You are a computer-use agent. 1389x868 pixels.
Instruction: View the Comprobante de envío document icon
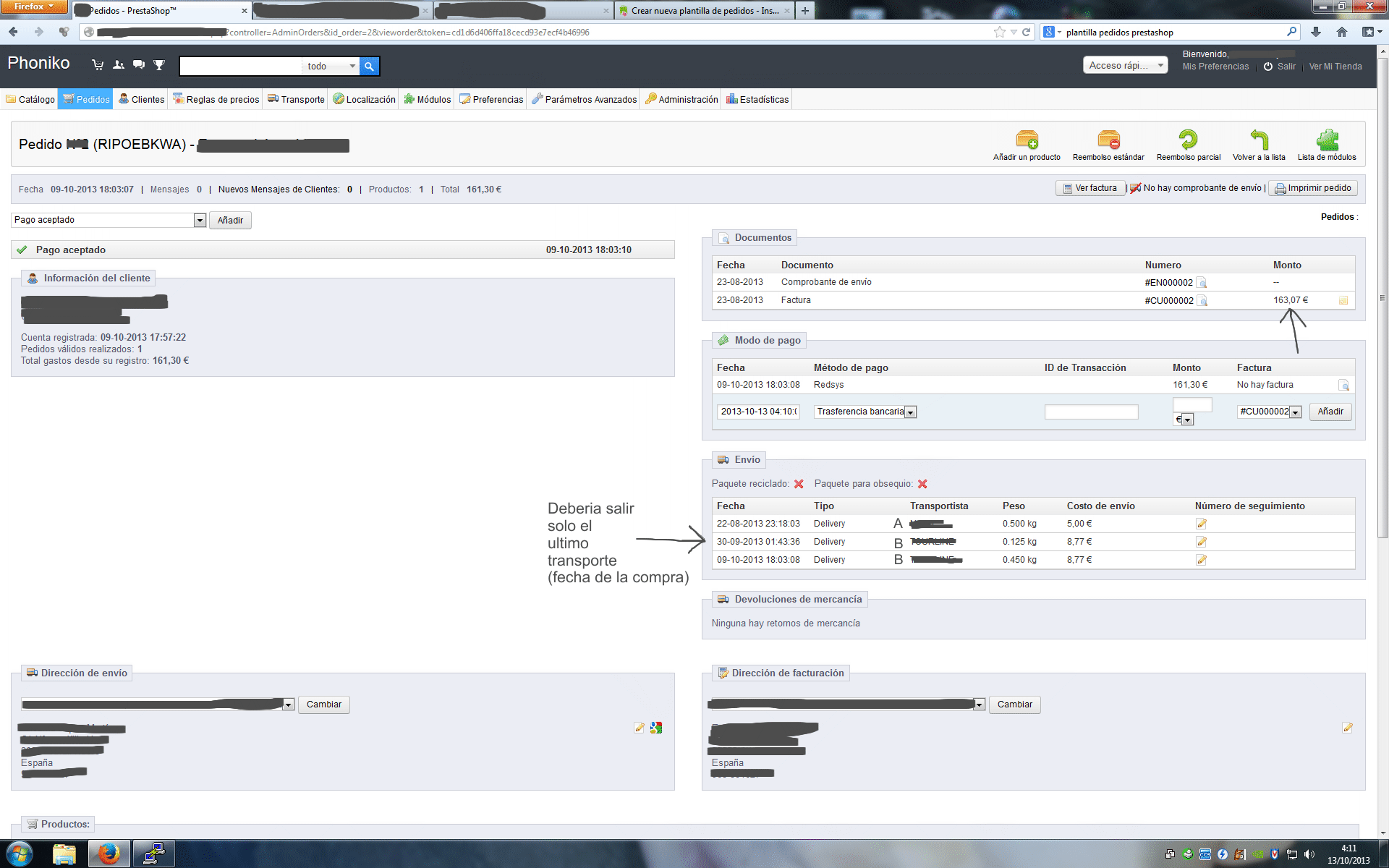point(1202,283)
